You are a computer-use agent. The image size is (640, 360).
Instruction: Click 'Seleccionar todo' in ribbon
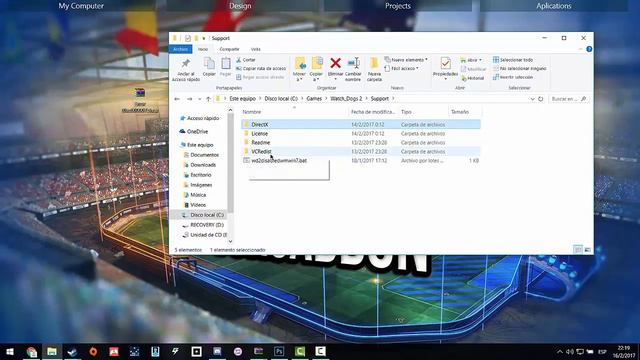tap(513, 60)
